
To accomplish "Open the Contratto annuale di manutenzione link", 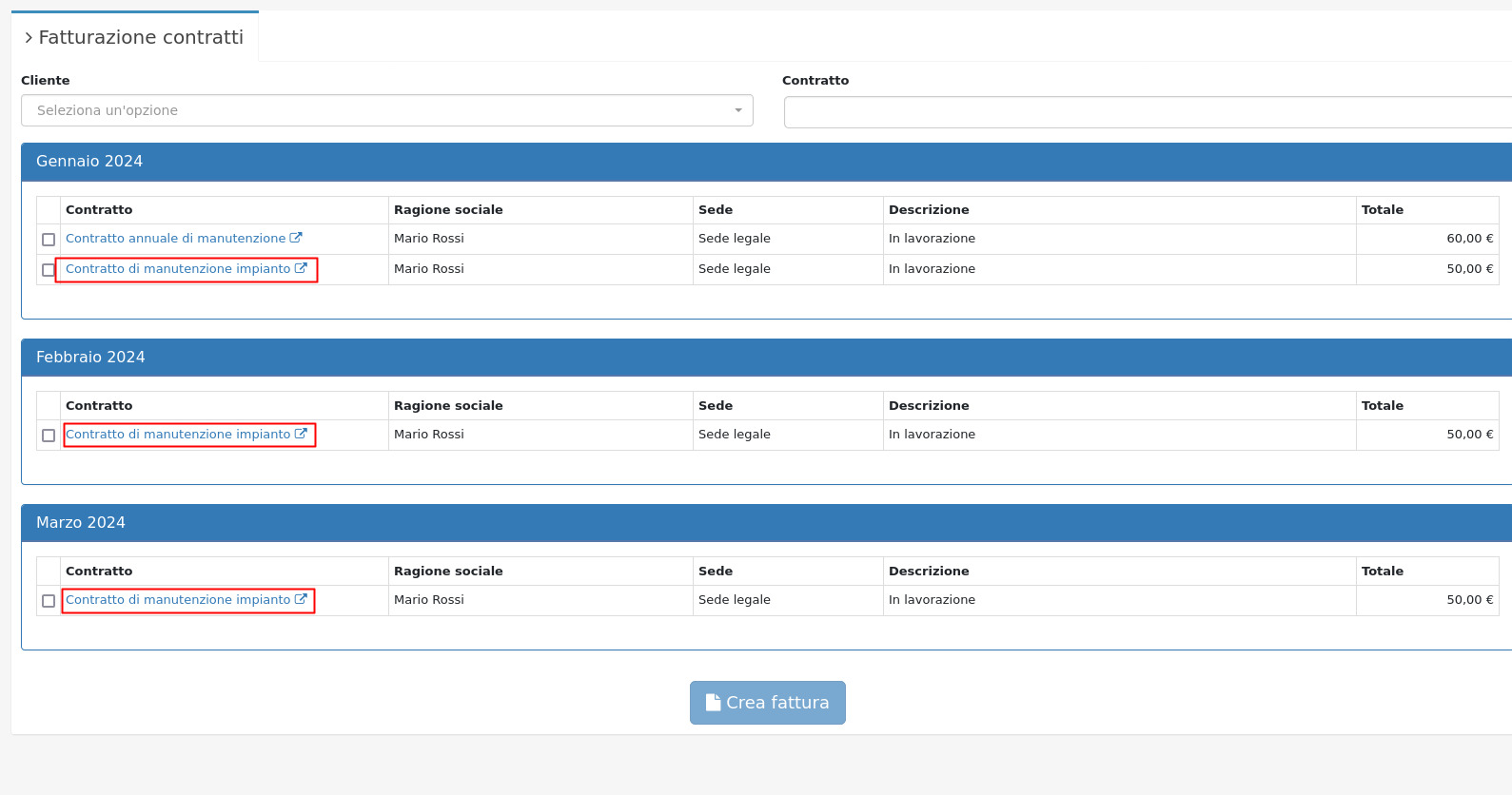I will click(x=175, y=239).
